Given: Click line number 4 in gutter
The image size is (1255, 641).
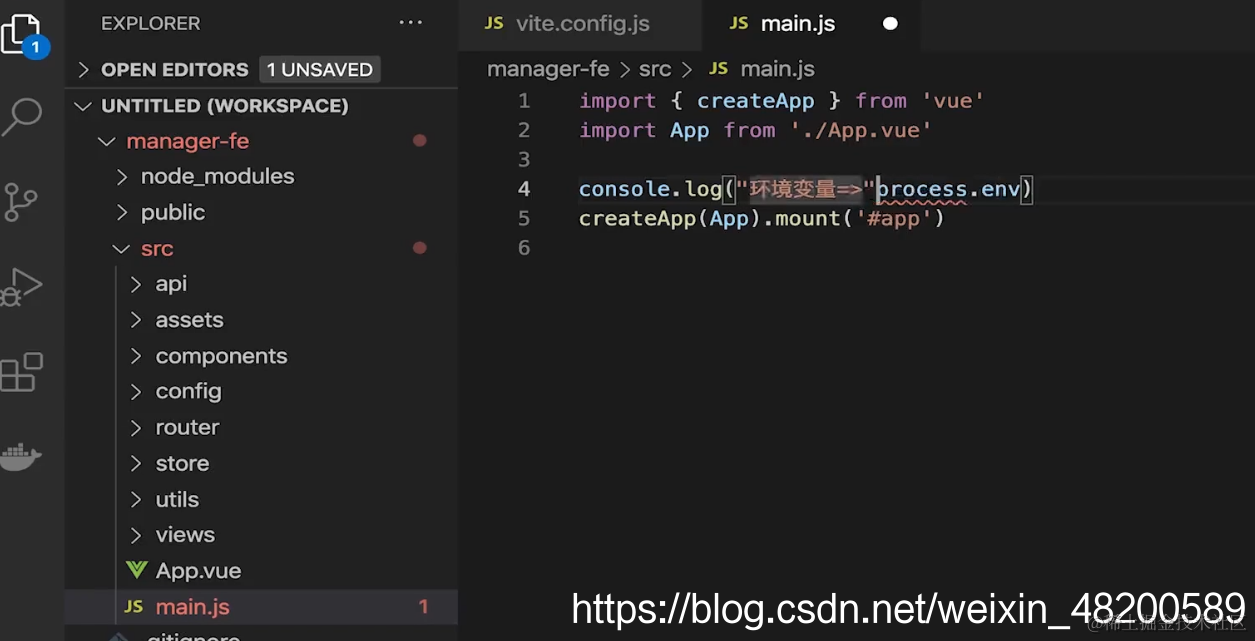Looking at the screenshot, I should point(524,189).
